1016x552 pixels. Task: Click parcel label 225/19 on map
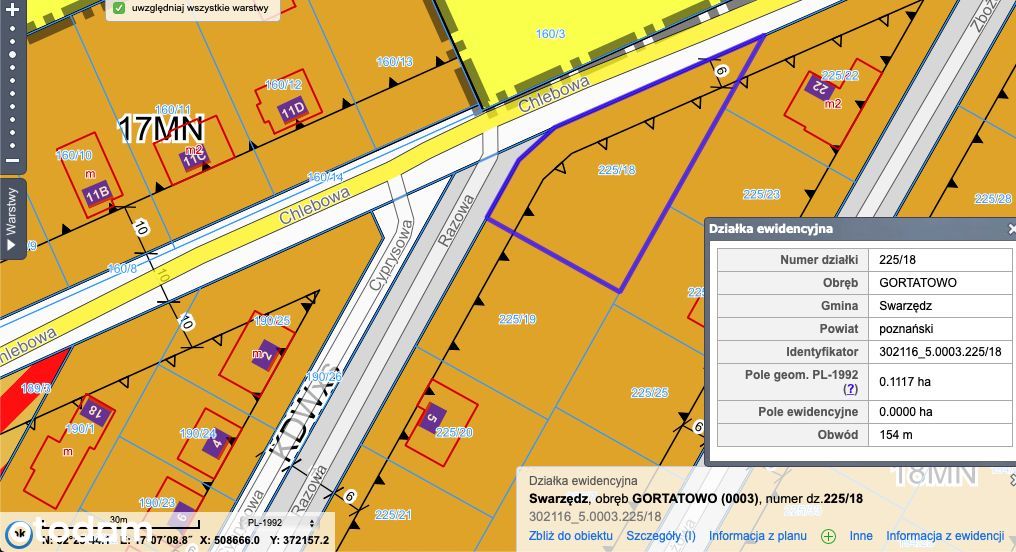(517, 319)
